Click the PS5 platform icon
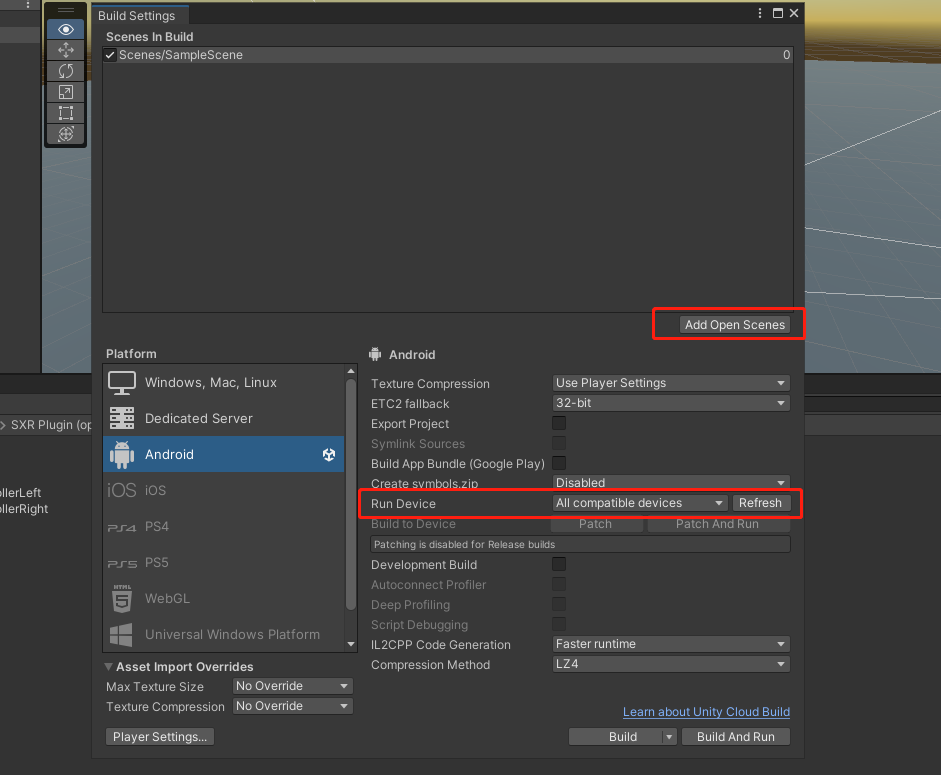The image size is (941, 775). (121, 562)
